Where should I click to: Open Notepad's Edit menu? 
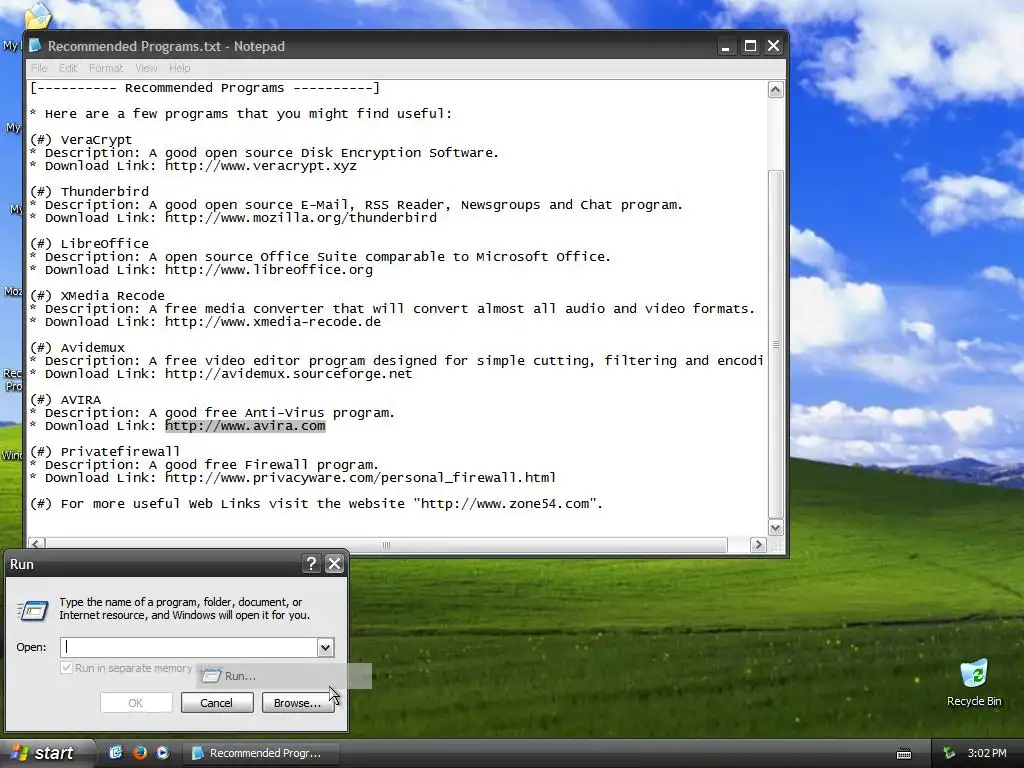tap(68, 68)
